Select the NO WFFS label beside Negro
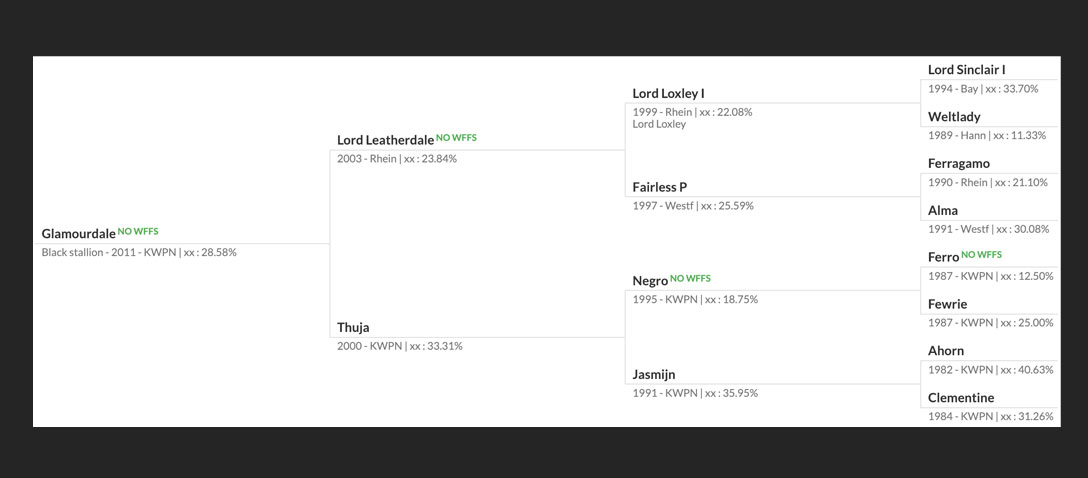This screenshot has width=1088, height=478. (x=690, y=278)
